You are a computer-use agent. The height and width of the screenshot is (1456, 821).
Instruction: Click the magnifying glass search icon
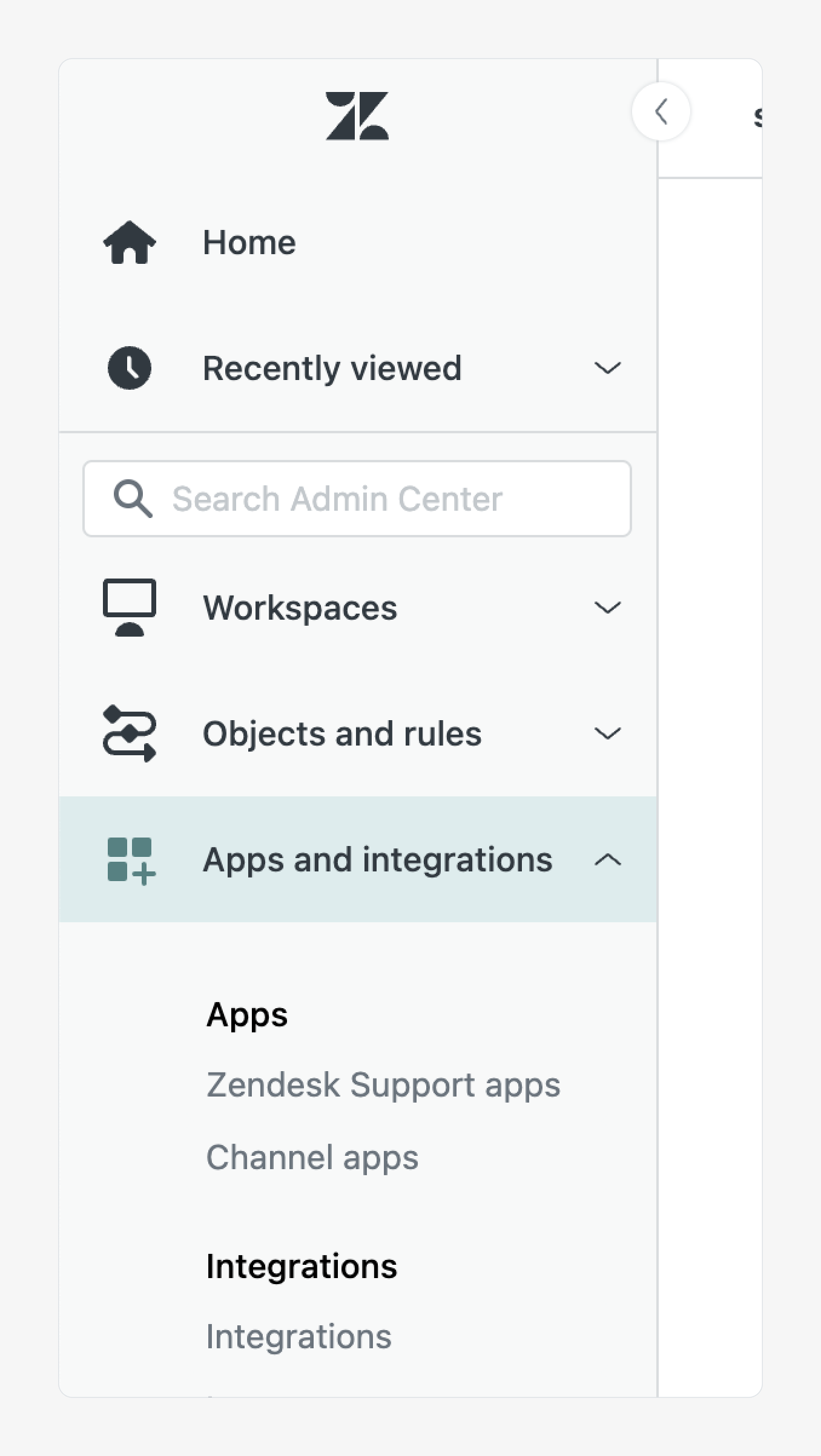pyautogui.click(x=133, y=499)
